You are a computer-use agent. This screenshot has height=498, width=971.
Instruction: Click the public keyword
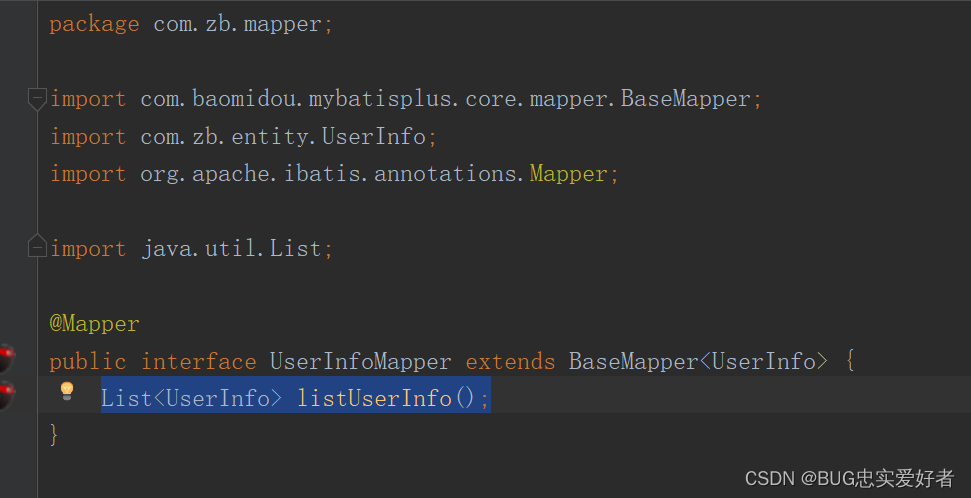point(88,362)
